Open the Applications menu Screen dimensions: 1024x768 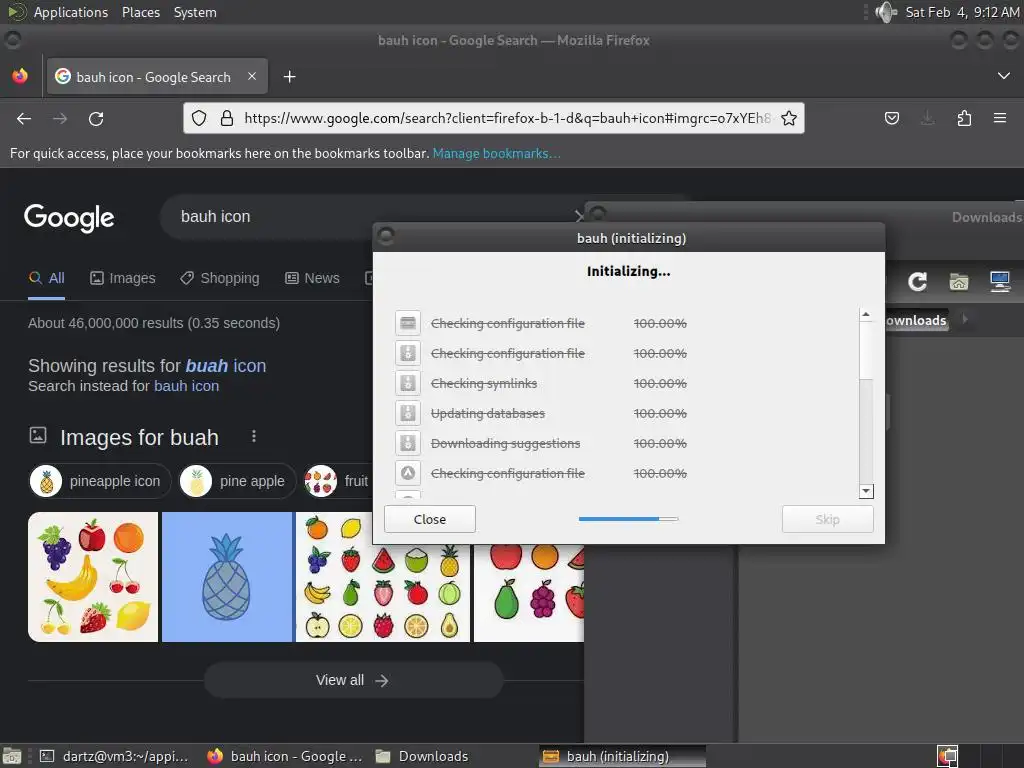coord(71,12)
